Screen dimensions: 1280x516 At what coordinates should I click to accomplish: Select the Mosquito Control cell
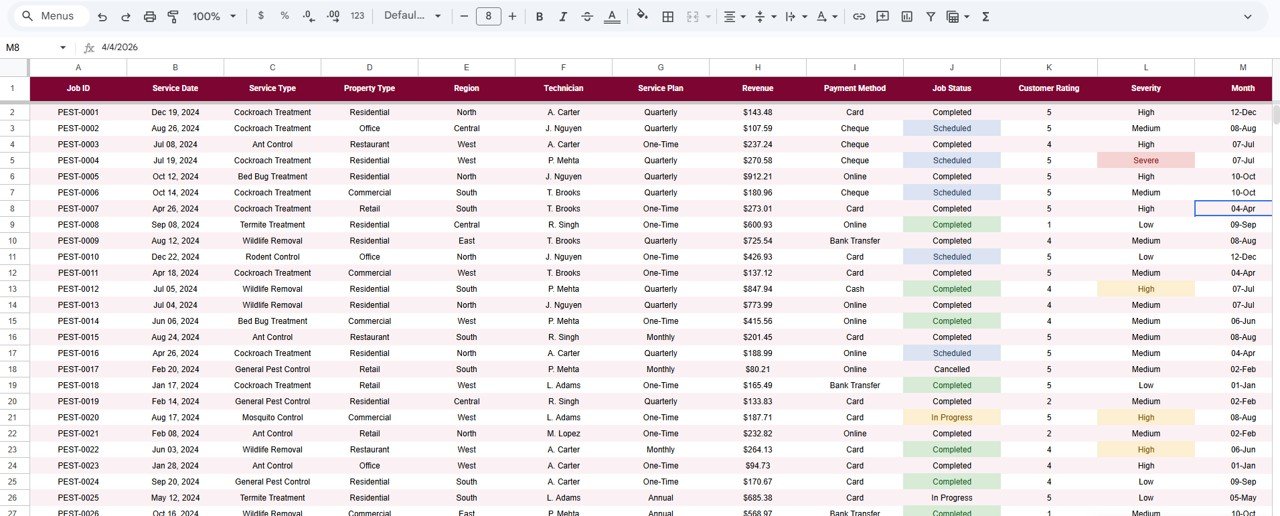click(x=272, y=417)
